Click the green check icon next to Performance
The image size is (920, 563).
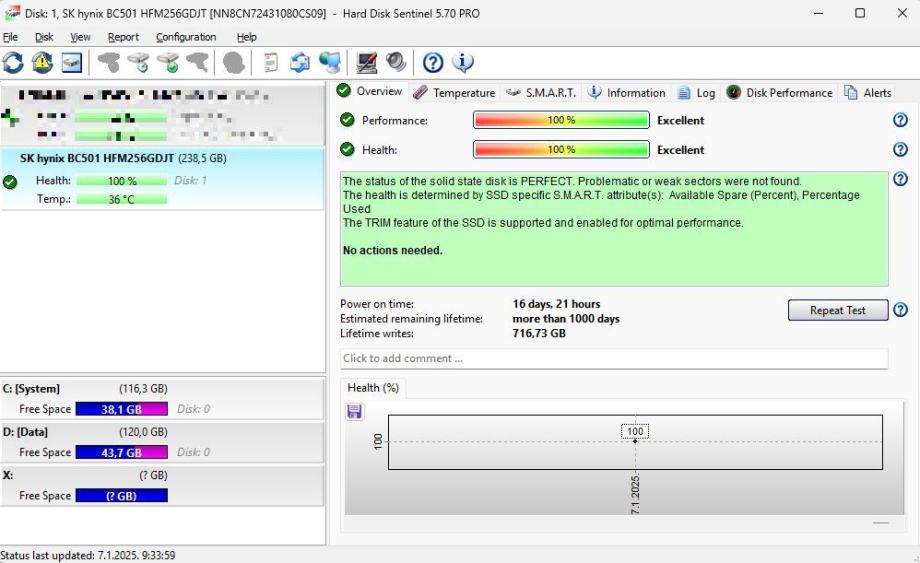pyautogui.click(x=347, y=120)
